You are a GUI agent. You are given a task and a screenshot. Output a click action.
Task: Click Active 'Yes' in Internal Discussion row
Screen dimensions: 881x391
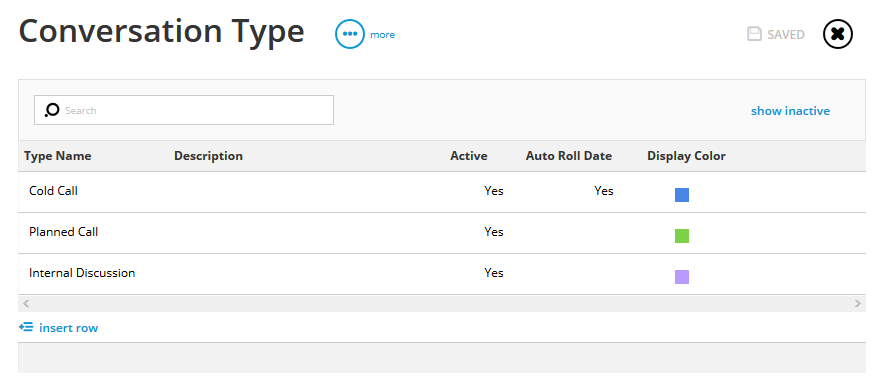pos(494,273)
